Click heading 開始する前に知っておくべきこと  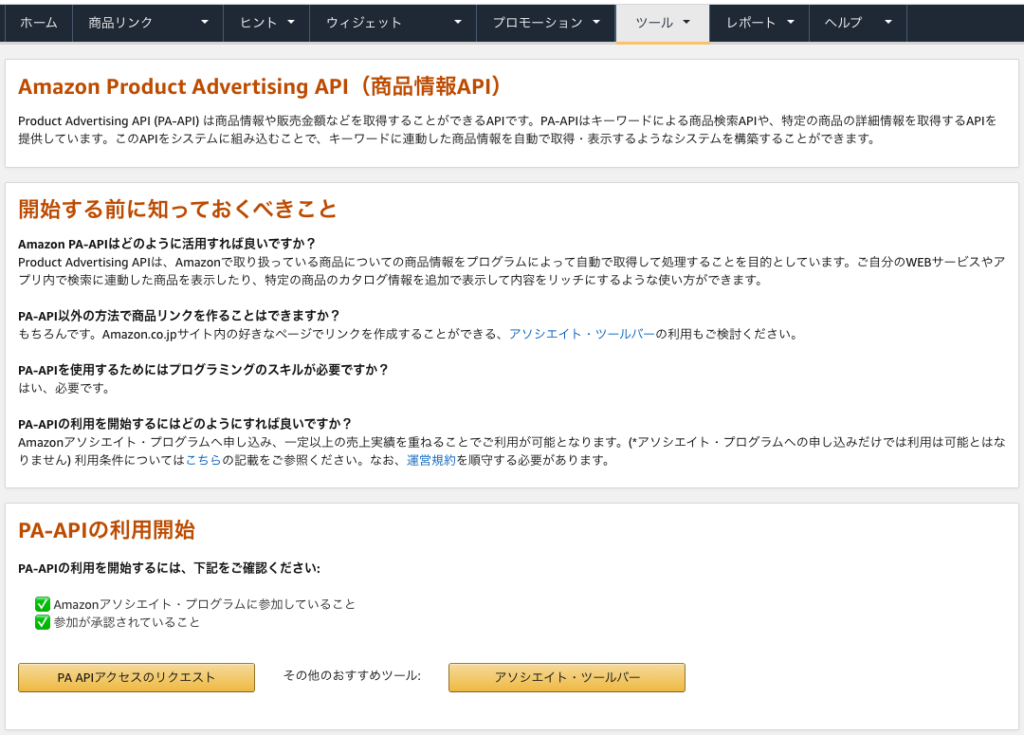(178, 209)
